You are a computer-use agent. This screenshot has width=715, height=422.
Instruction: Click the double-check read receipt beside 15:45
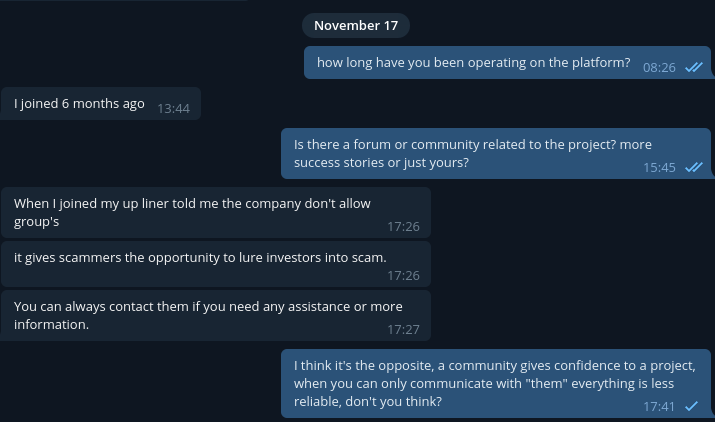click(694, 167)
